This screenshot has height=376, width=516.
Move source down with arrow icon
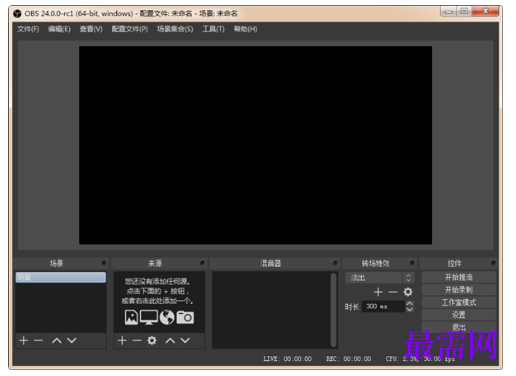click(x=185, y=340)
